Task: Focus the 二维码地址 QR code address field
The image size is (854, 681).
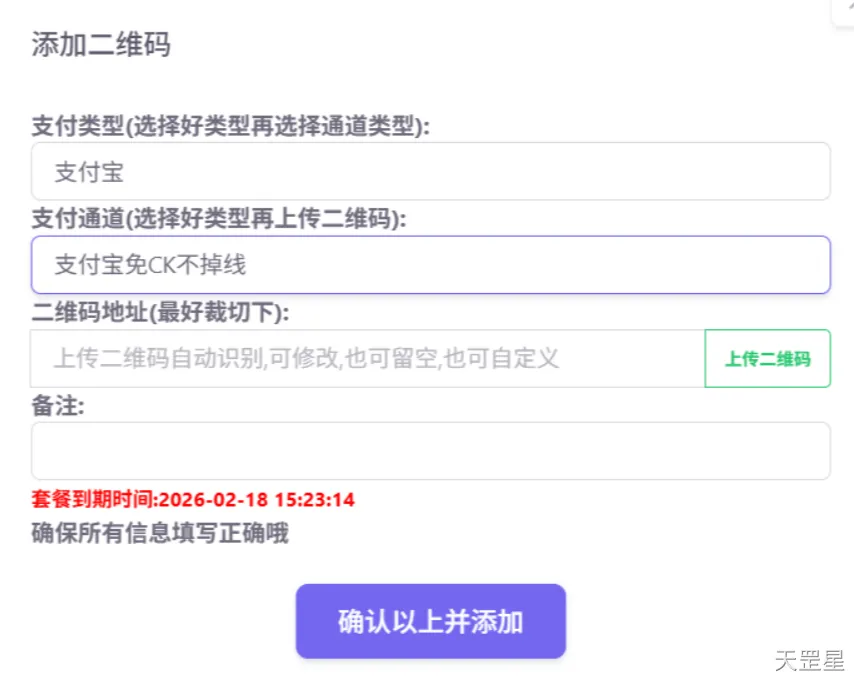Action: (x=367, y=359)
